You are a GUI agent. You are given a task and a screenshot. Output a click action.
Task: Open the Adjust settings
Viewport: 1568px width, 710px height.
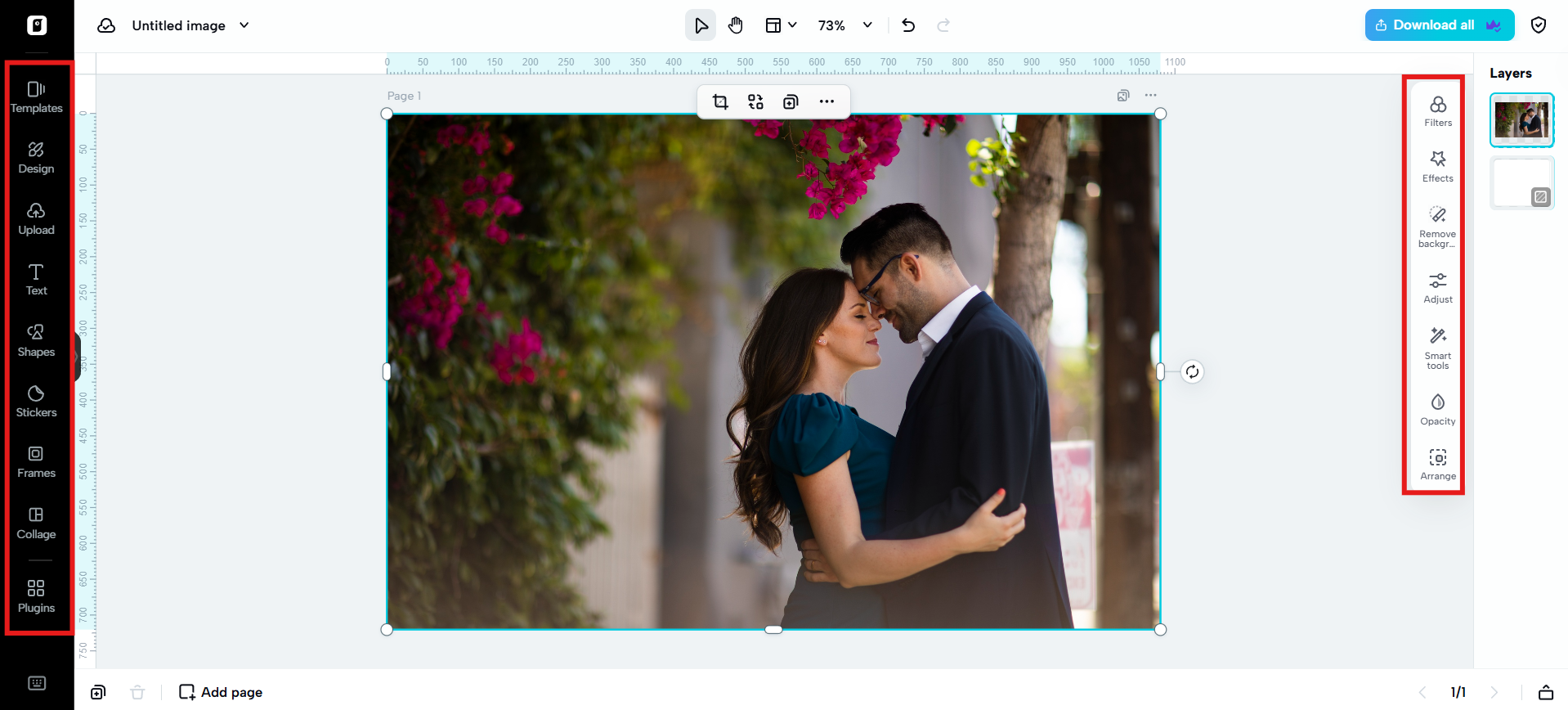[1438, 288]
